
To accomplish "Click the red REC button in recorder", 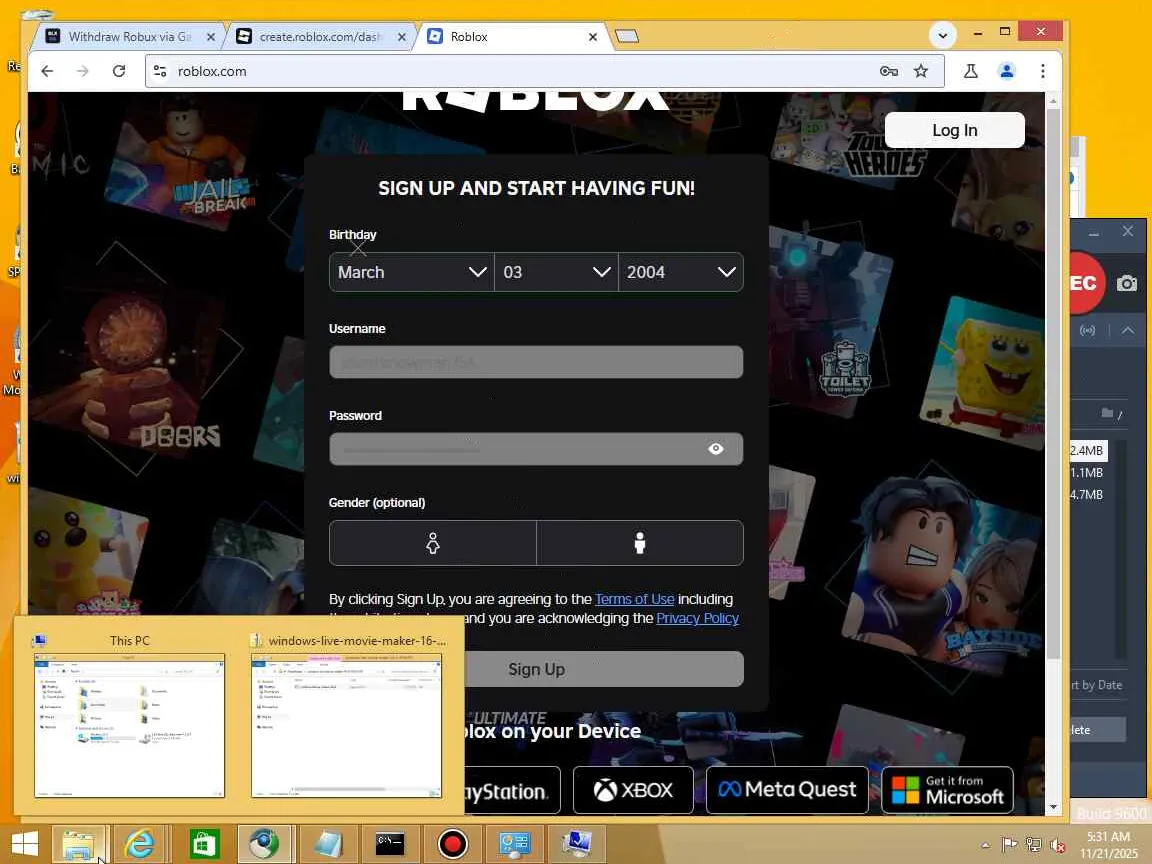I will (x=1085, y=283).
